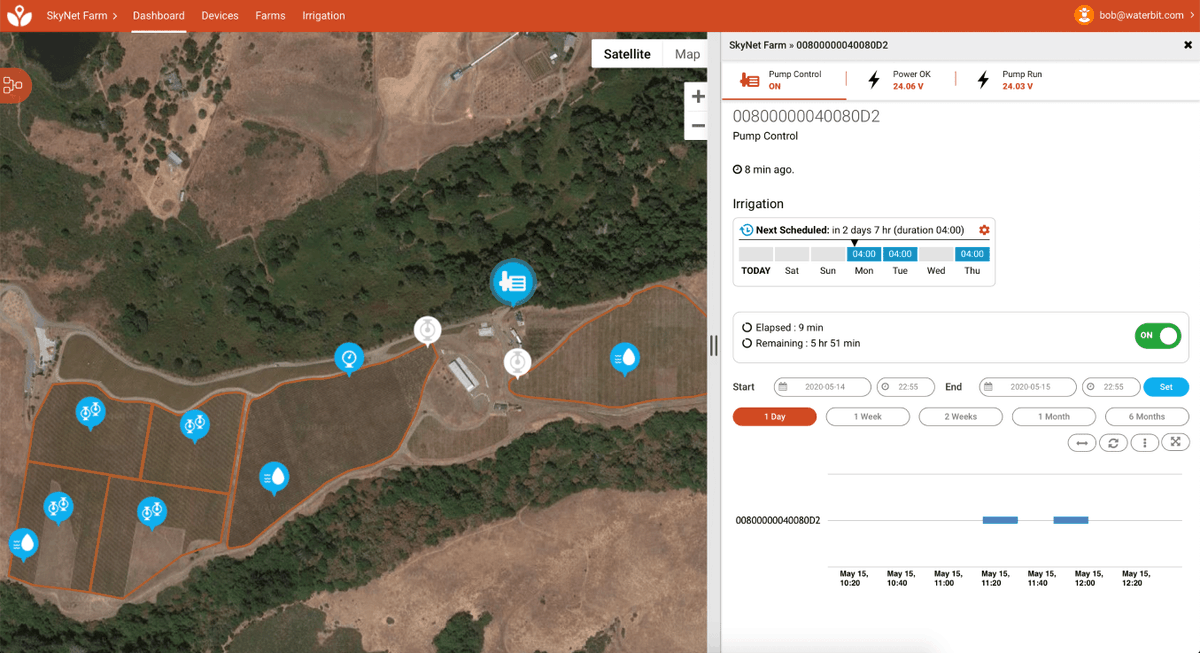Click the valve marker in the lower-right vineyard block
This screenshot has width=1200, height=653.
[151, 513]
